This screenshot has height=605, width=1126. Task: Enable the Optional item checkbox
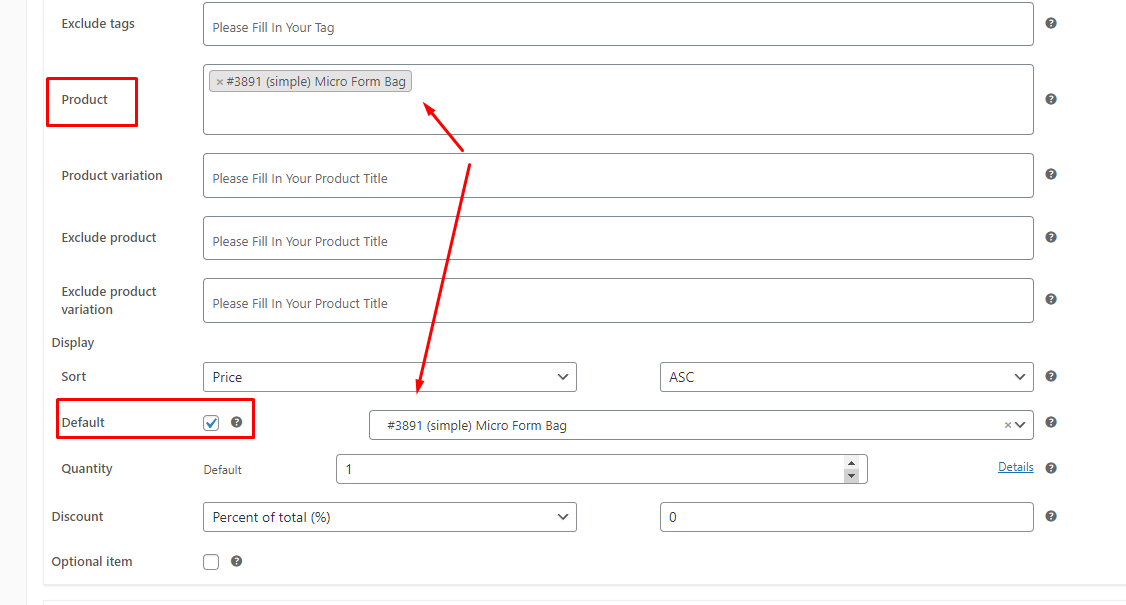pyautogui.click(x=211, y=562)
